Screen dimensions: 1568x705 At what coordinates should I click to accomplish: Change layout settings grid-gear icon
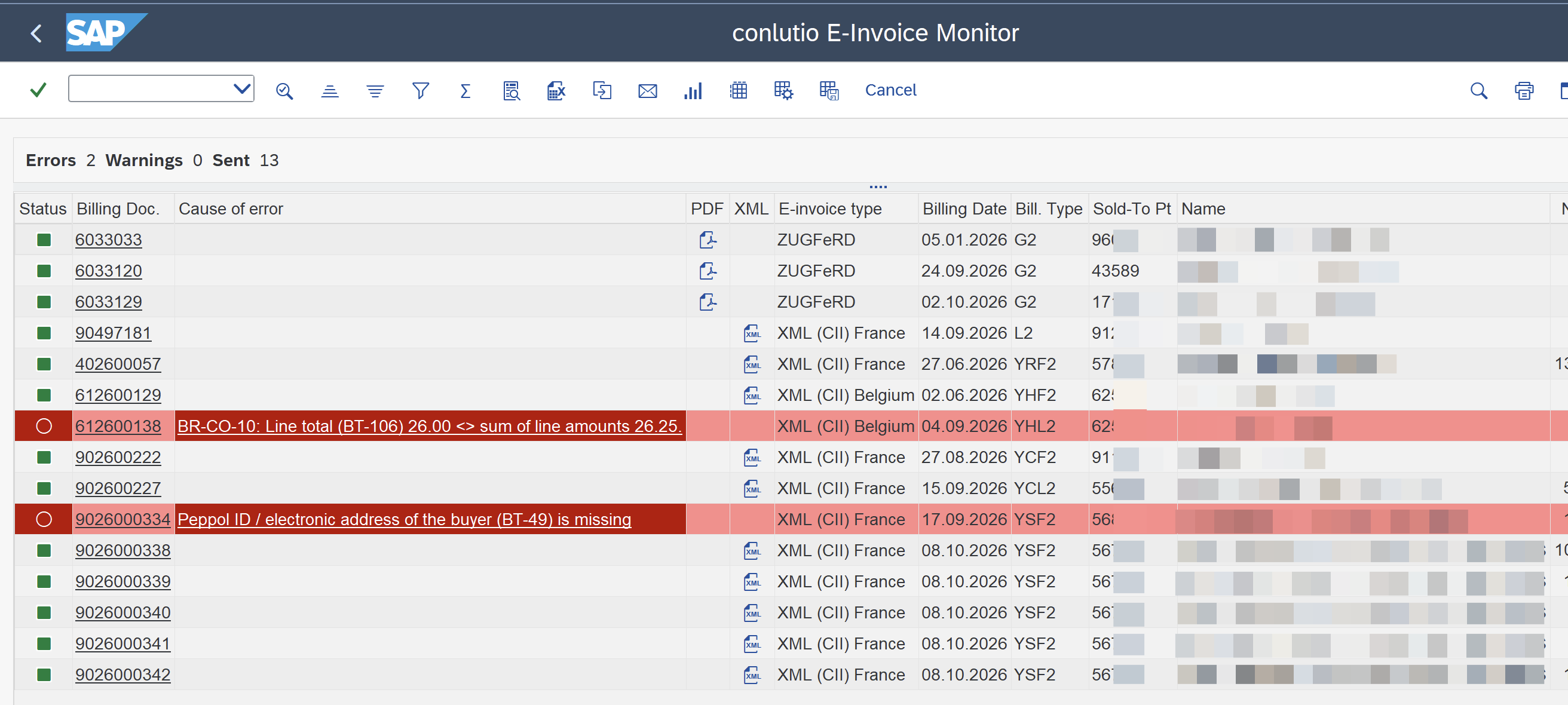click(783, 91)
